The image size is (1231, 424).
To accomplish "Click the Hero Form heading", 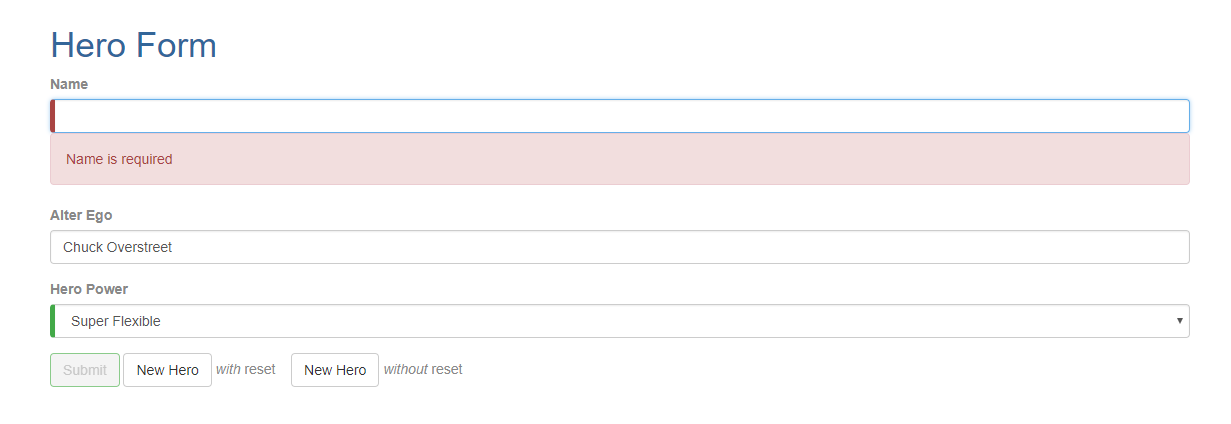I will [x=133, y=45].
